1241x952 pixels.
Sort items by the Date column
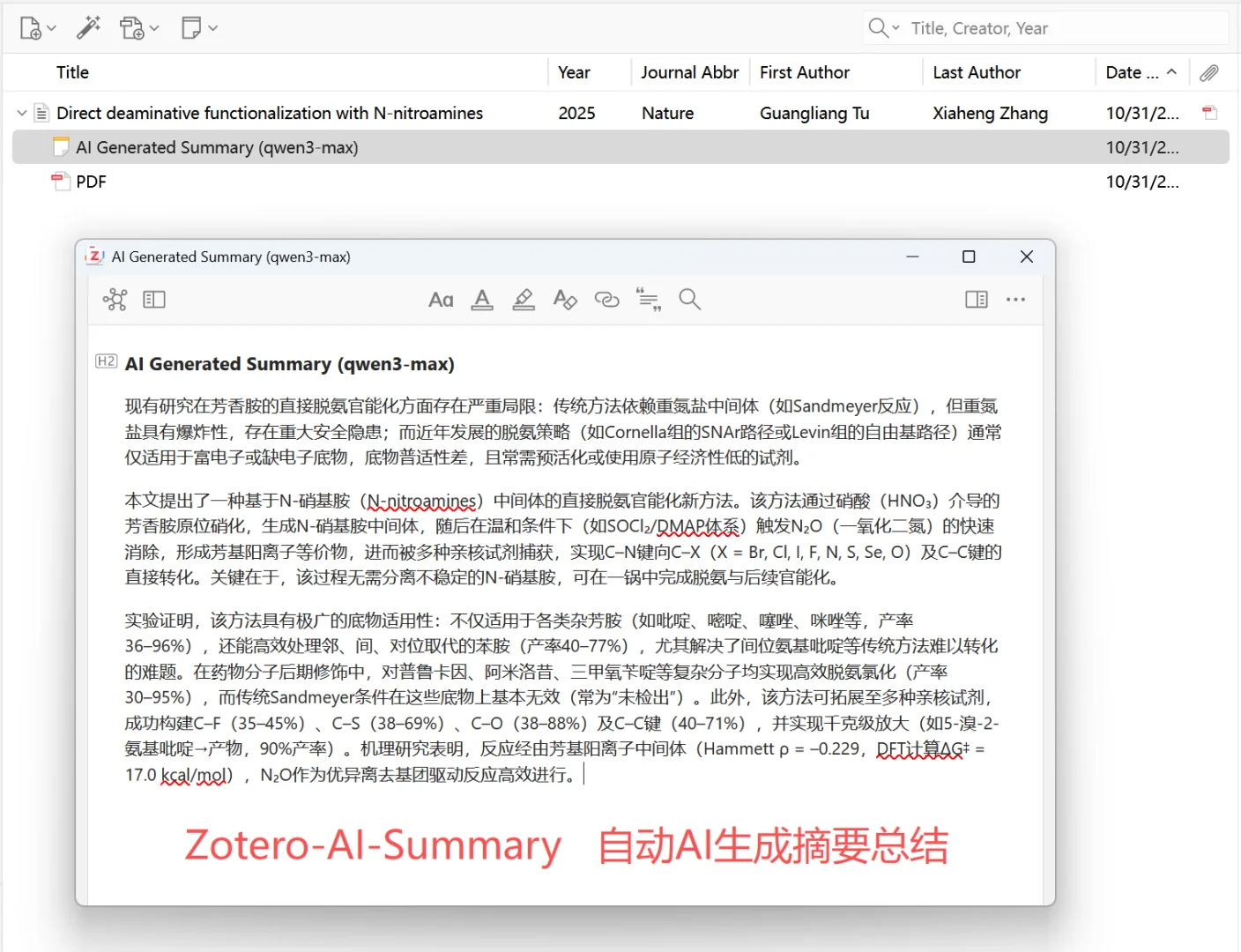[1133, 71]
